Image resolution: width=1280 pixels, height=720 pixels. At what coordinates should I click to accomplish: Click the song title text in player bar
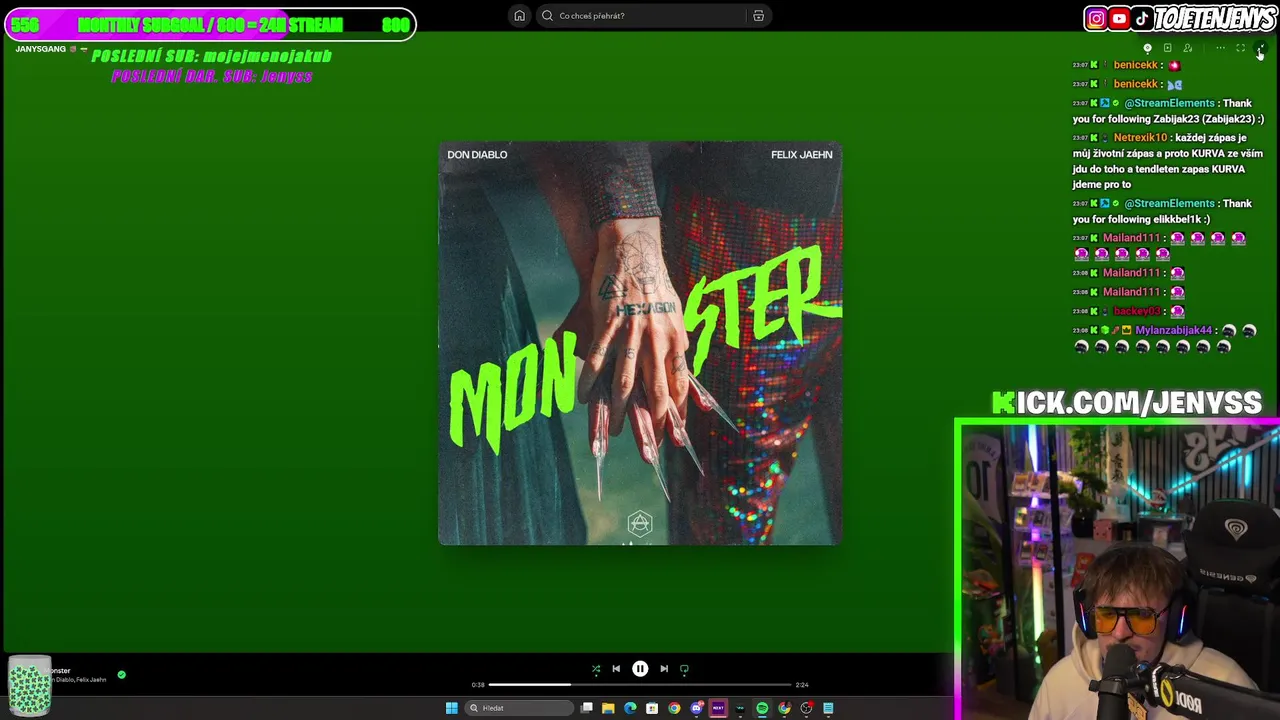(x=58, y=670)
